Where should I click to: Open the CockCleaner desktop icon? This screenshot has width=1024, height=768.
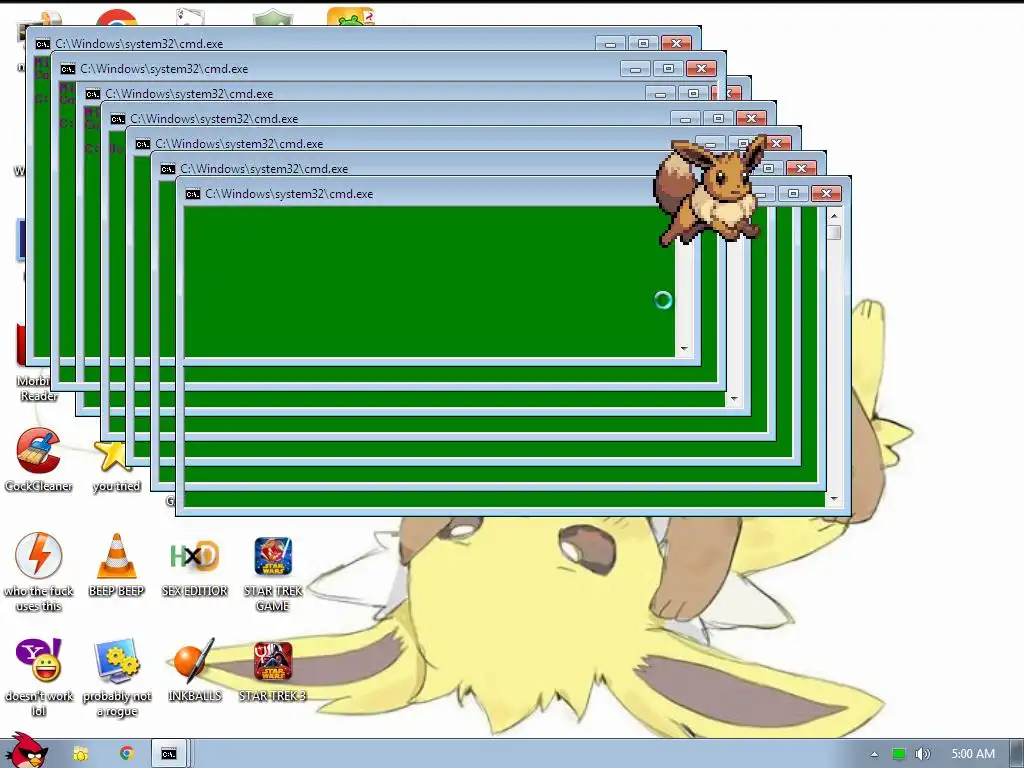pos(39,459)
